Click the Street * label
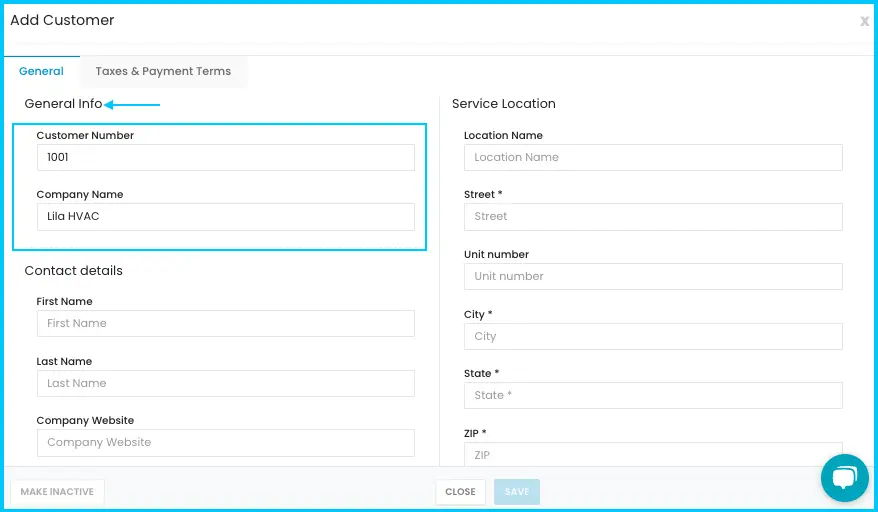878x512 pixels. pos(483,194)
